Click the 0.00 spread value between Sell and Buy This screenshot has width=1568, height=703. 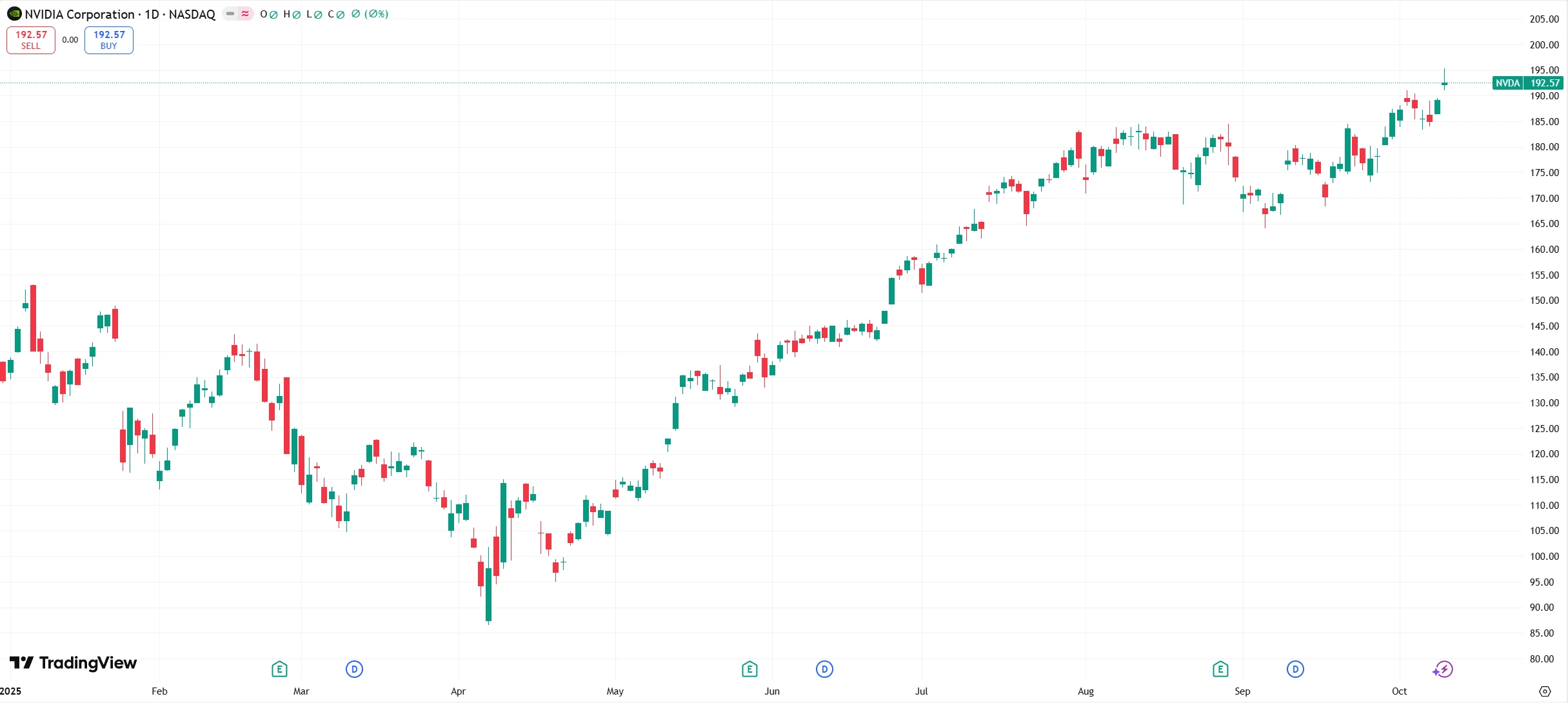70,40
